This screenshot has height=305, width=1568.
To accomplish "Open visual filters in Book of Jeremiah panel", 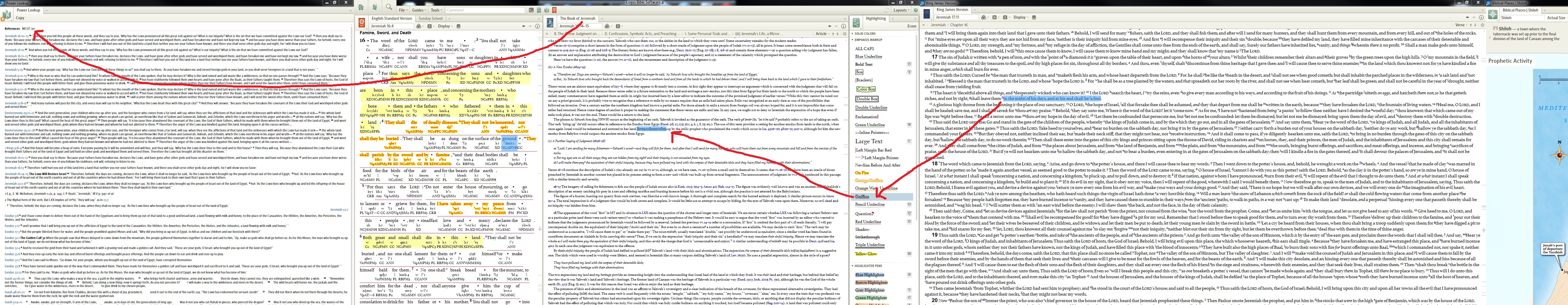I will point(607,26).
